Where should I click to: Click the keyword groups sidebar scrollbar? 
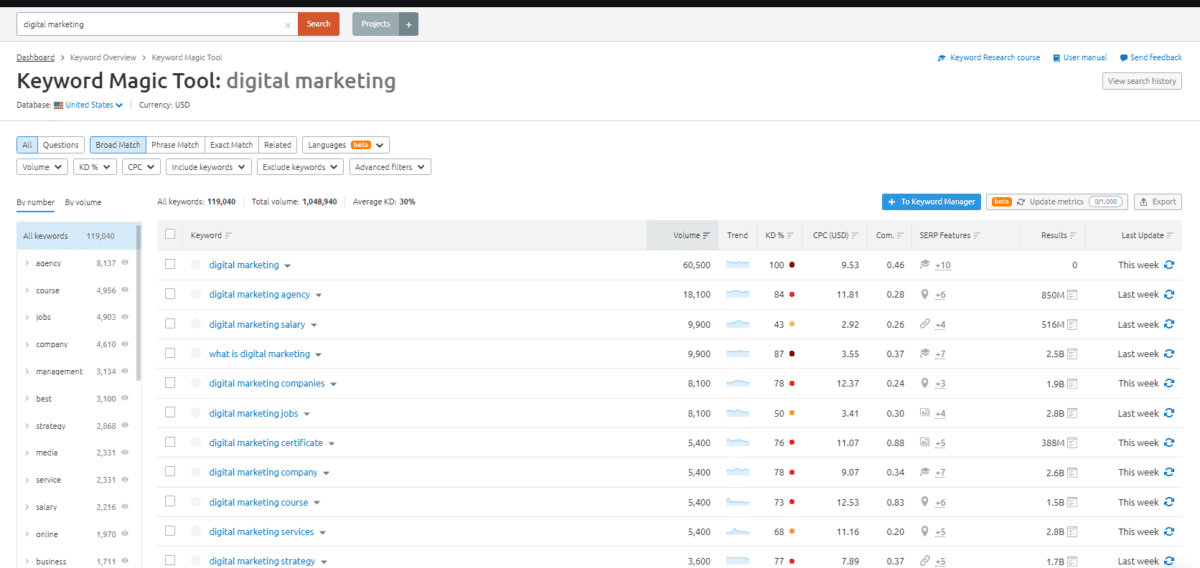pyautogui.click(x=139, y=302)
